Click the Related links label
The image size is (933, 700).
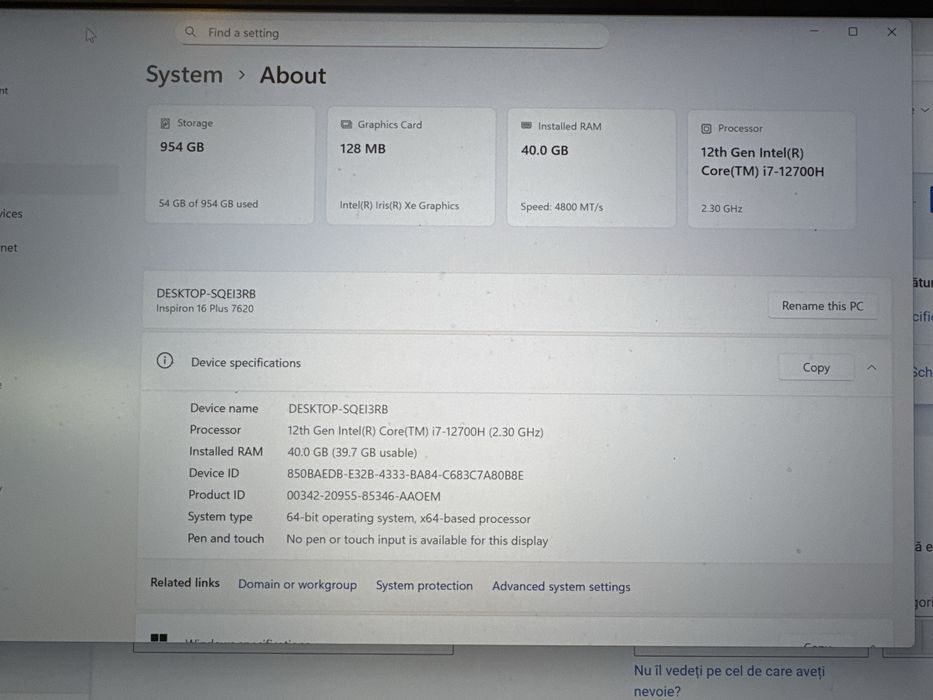(184, 583)
